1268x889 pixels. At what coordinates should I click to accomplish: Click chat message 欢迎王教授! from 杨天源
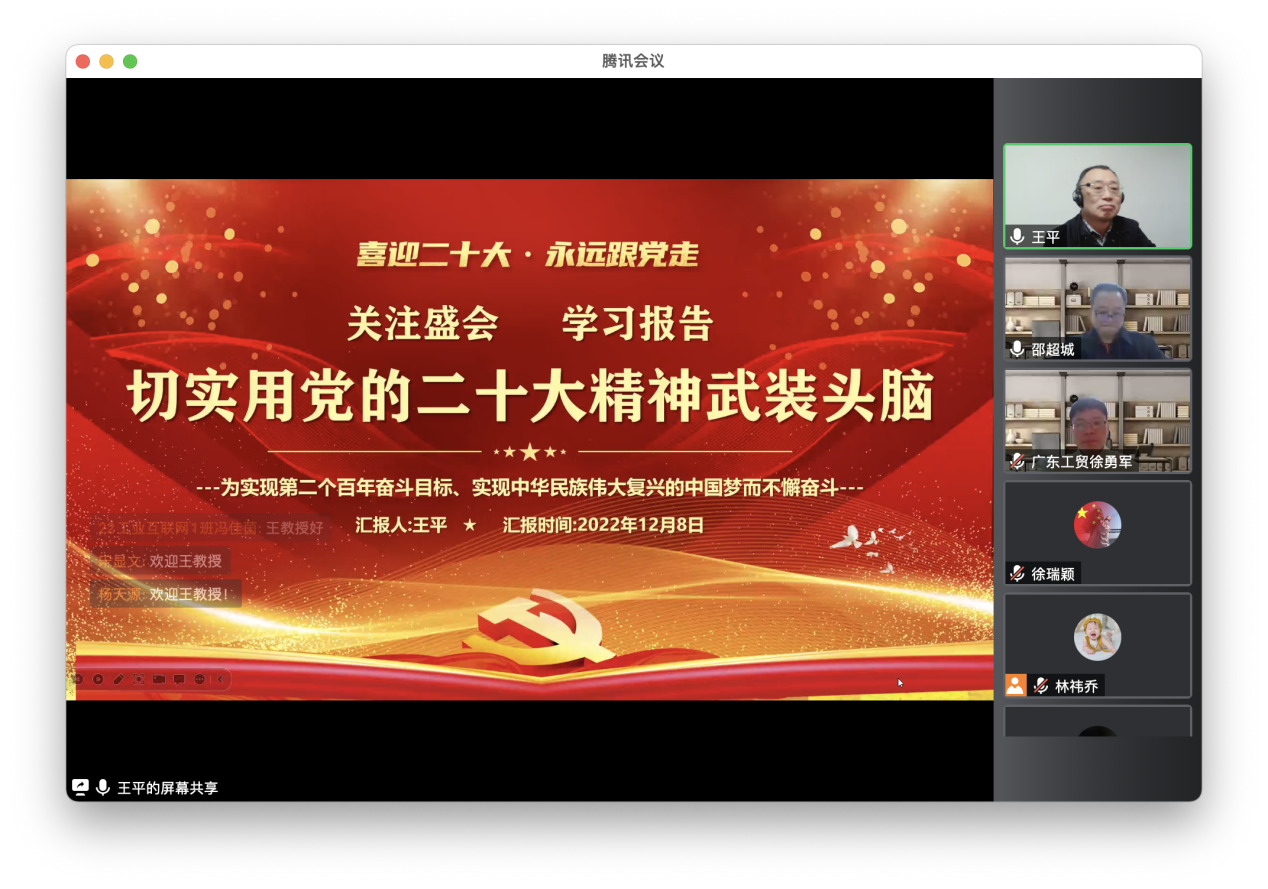166,594
